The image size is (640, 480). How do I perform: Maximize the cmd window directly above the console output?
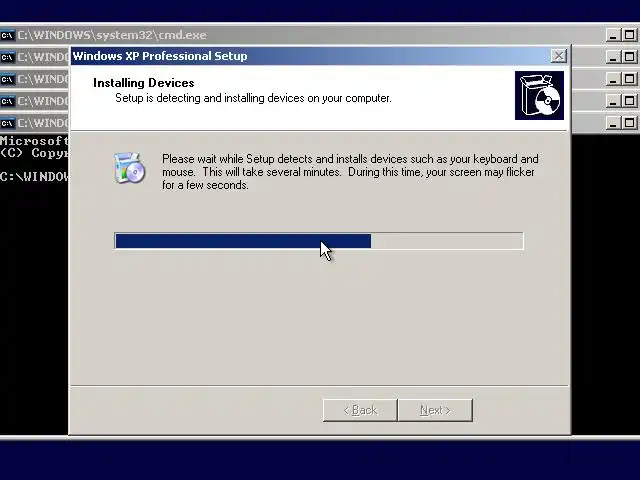pos(630,123)
